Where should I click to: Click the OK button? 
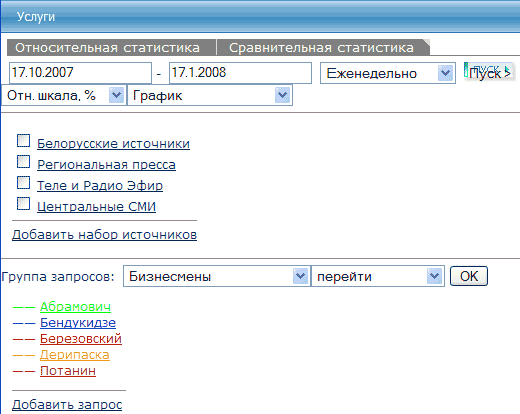(469, 276)
